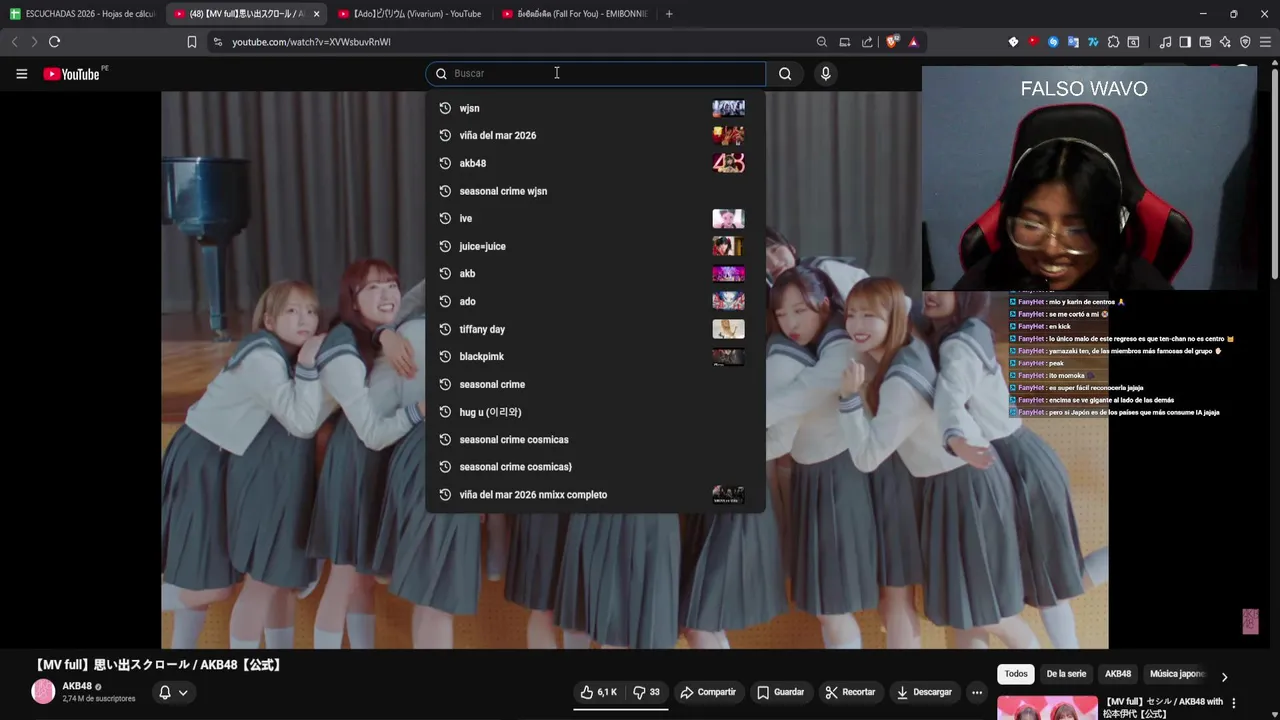Like the video with 6,1 K thumbs-up
1280x720 pixels.
pyautogui.click(x=599, y=692)
